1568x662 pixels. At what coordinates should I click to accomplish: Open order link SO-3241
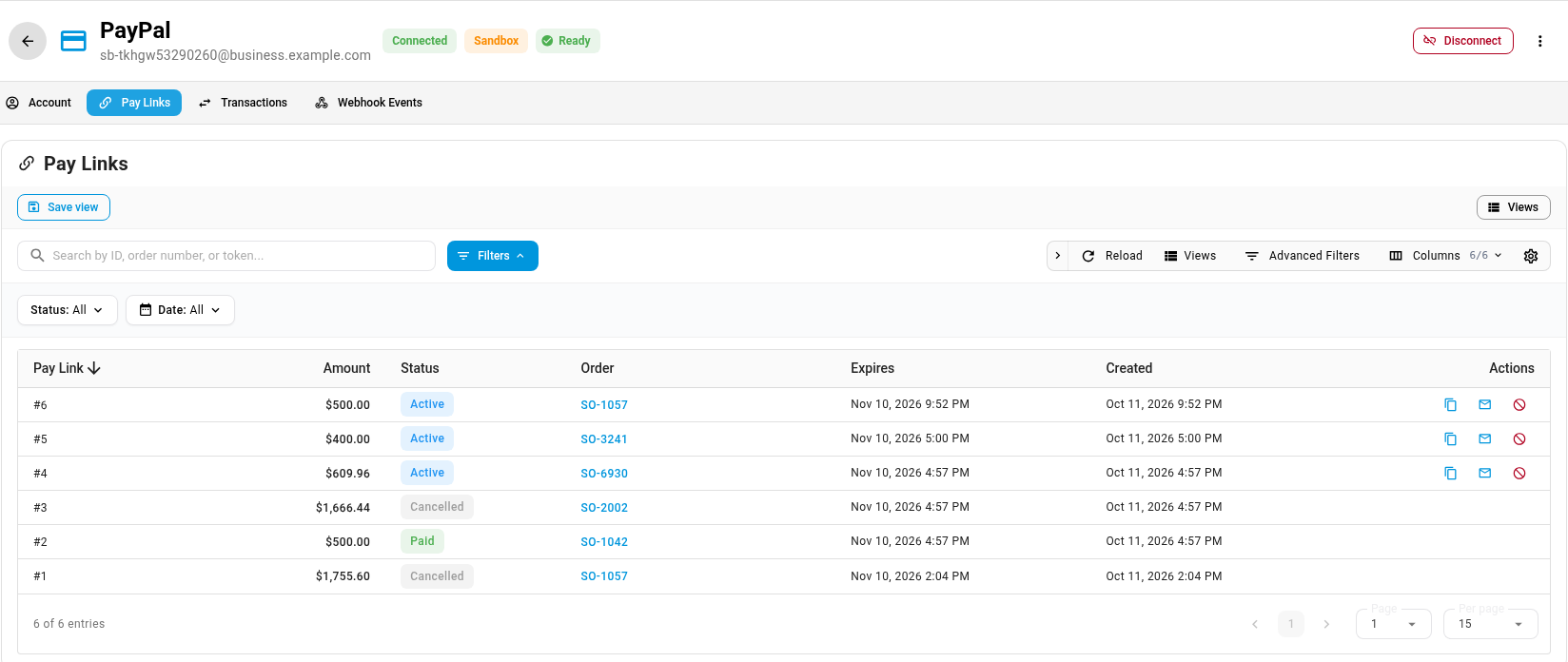point(604,439)
